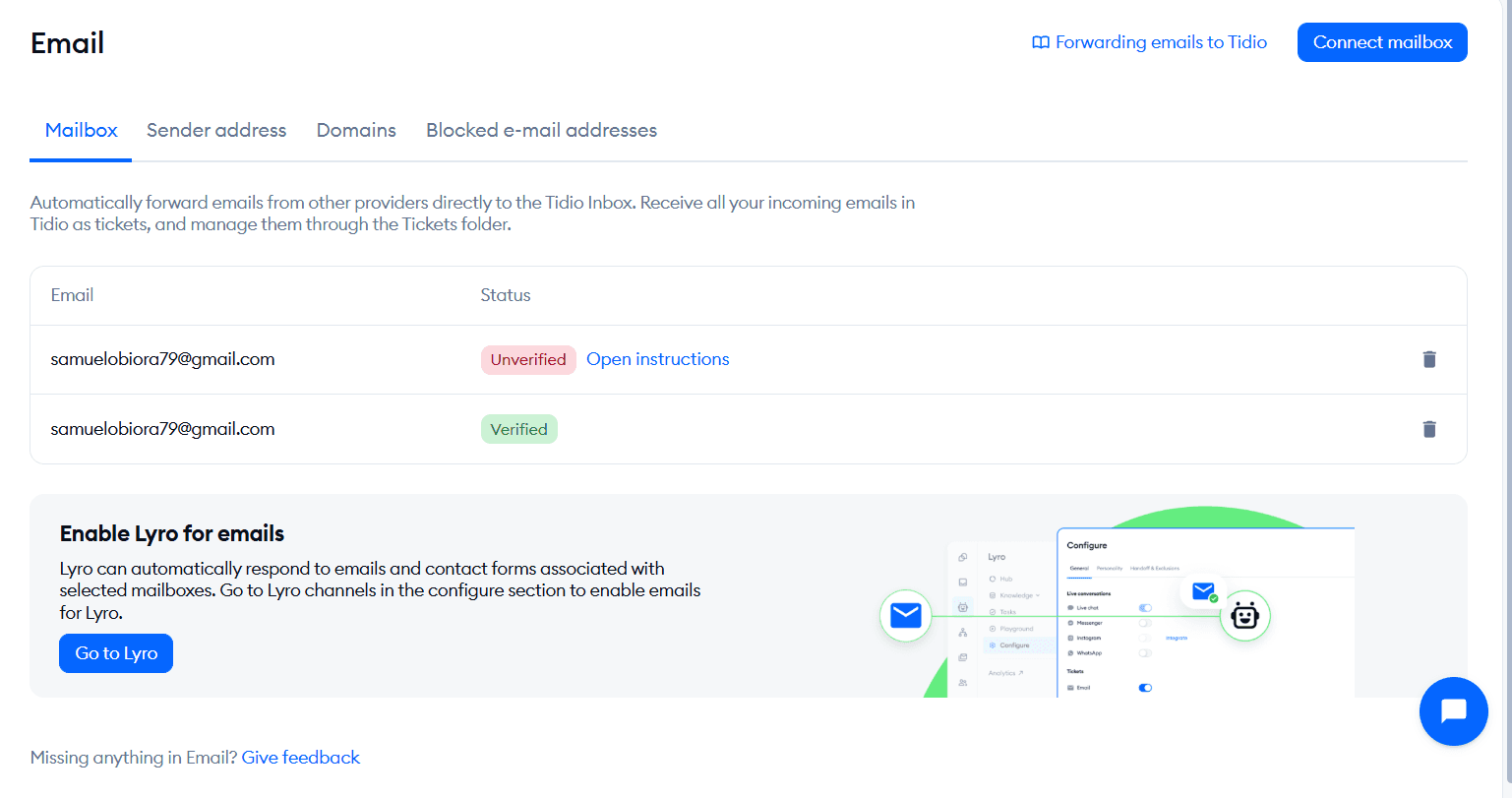The height and width of the screenshot is (798, 1512).
Task: Delete the Verified mailbox using its trash icon
Action: (x=1429, y=429)
